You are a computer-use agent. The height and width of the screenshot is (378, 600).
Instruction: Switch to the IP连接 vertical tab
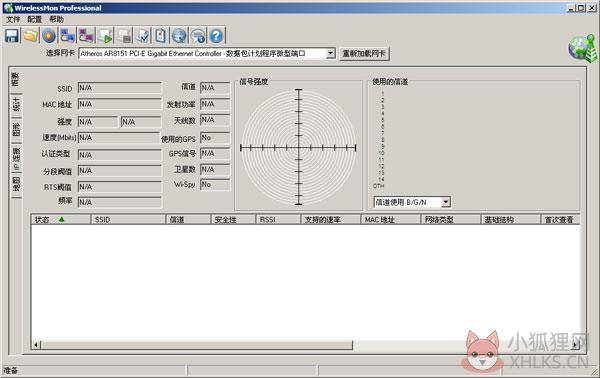click(16, 158)
